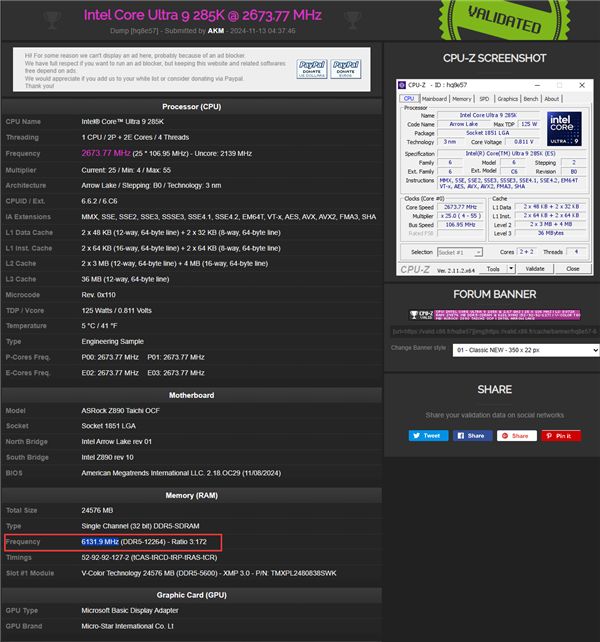Open the Change Banner style dropdown
The height and width of the screenshot is (642, 600).
point(526,350)
